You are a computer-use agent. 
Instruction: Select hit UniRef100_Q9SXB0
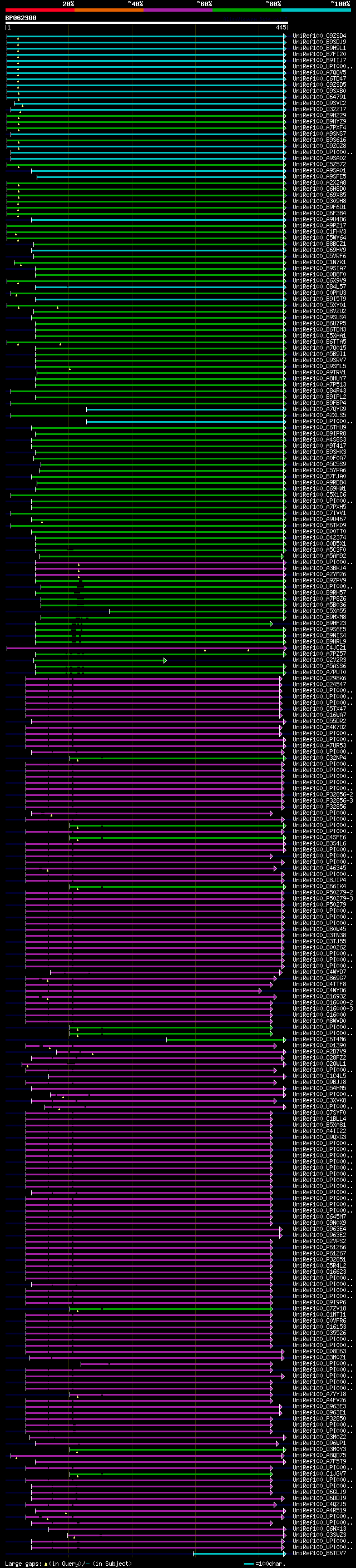coord(319,91)
